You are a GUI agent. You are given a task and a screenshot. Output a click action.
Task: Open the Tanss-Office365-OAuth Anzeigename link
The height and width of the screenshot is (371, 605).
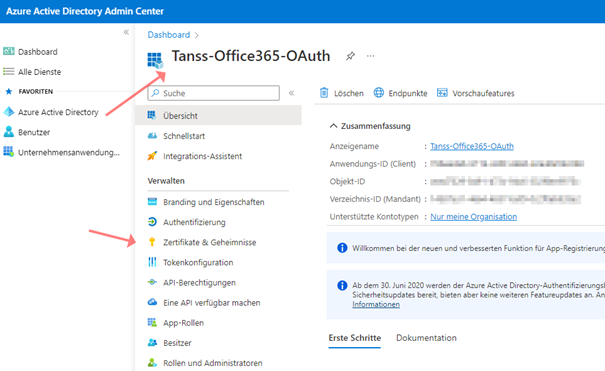click(472, 146)
